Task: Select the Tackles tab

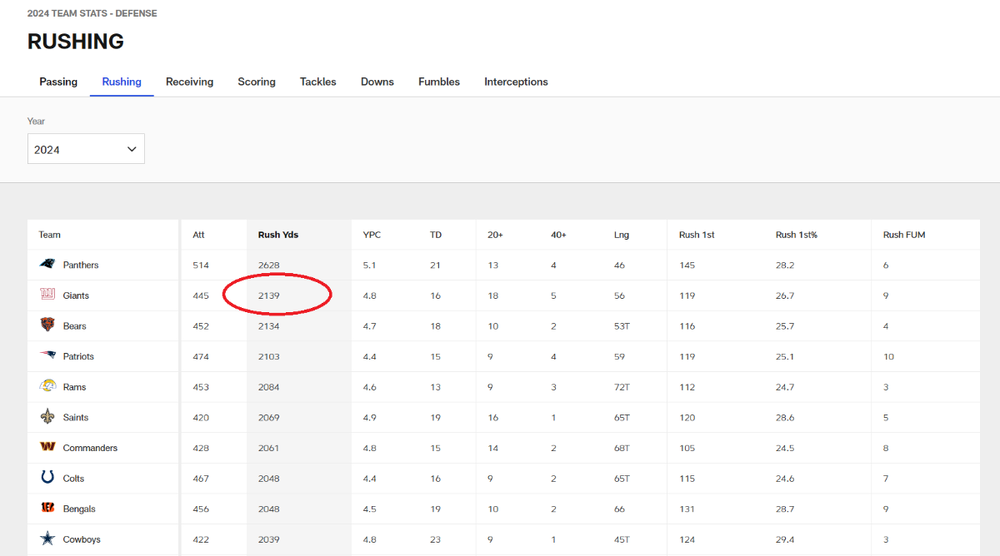Action: coord(318,82)
